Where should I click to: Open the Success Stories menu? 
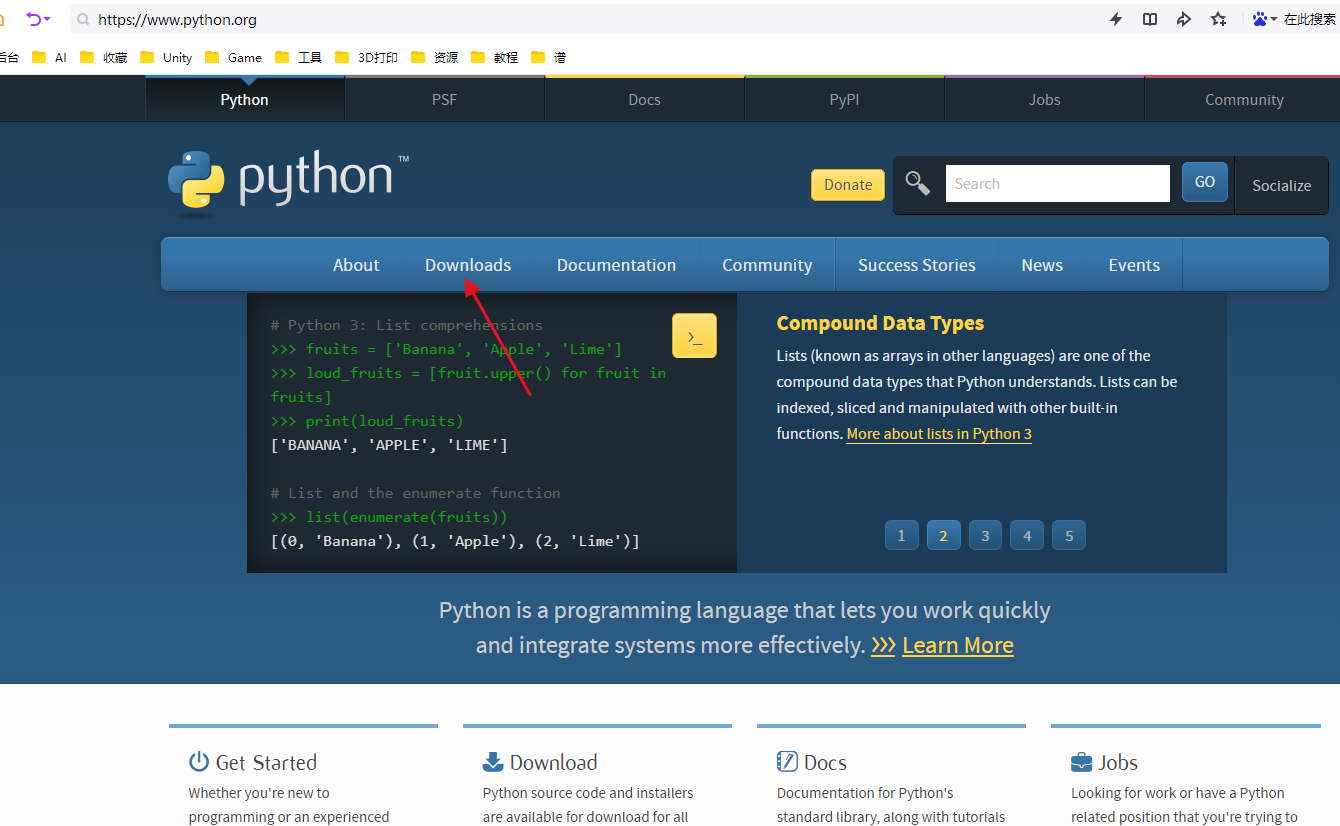click(917, 265)
